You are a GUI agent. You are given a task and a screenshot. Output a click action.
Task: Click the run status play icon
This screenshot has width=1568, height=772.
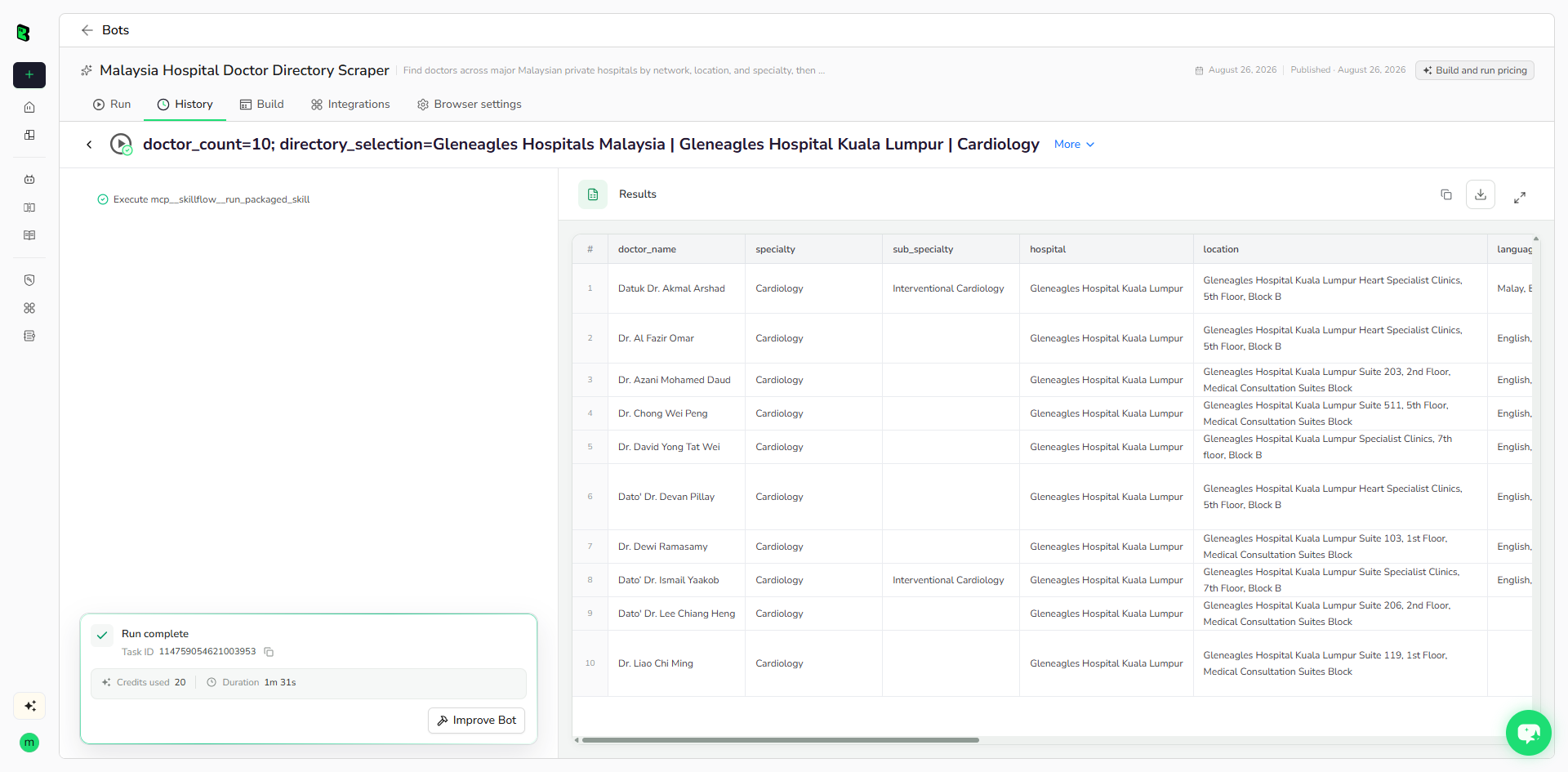tap(121, 145)
